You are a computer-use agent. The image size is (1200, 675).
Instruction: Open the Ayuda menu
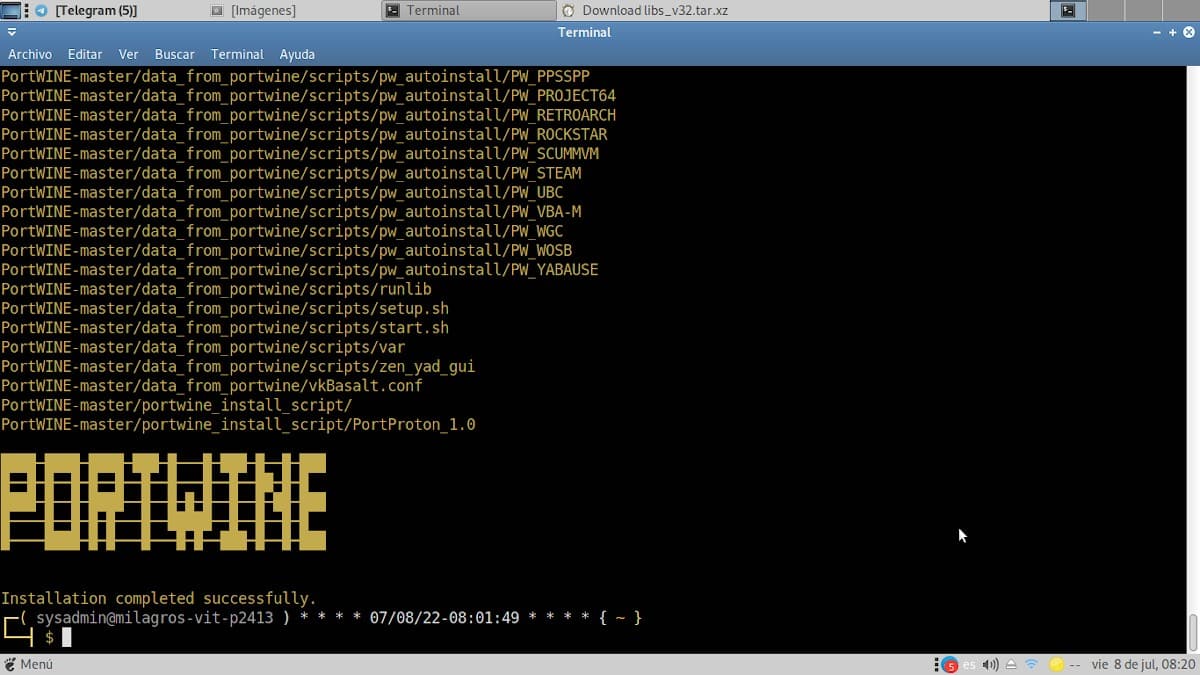point(297,54)
